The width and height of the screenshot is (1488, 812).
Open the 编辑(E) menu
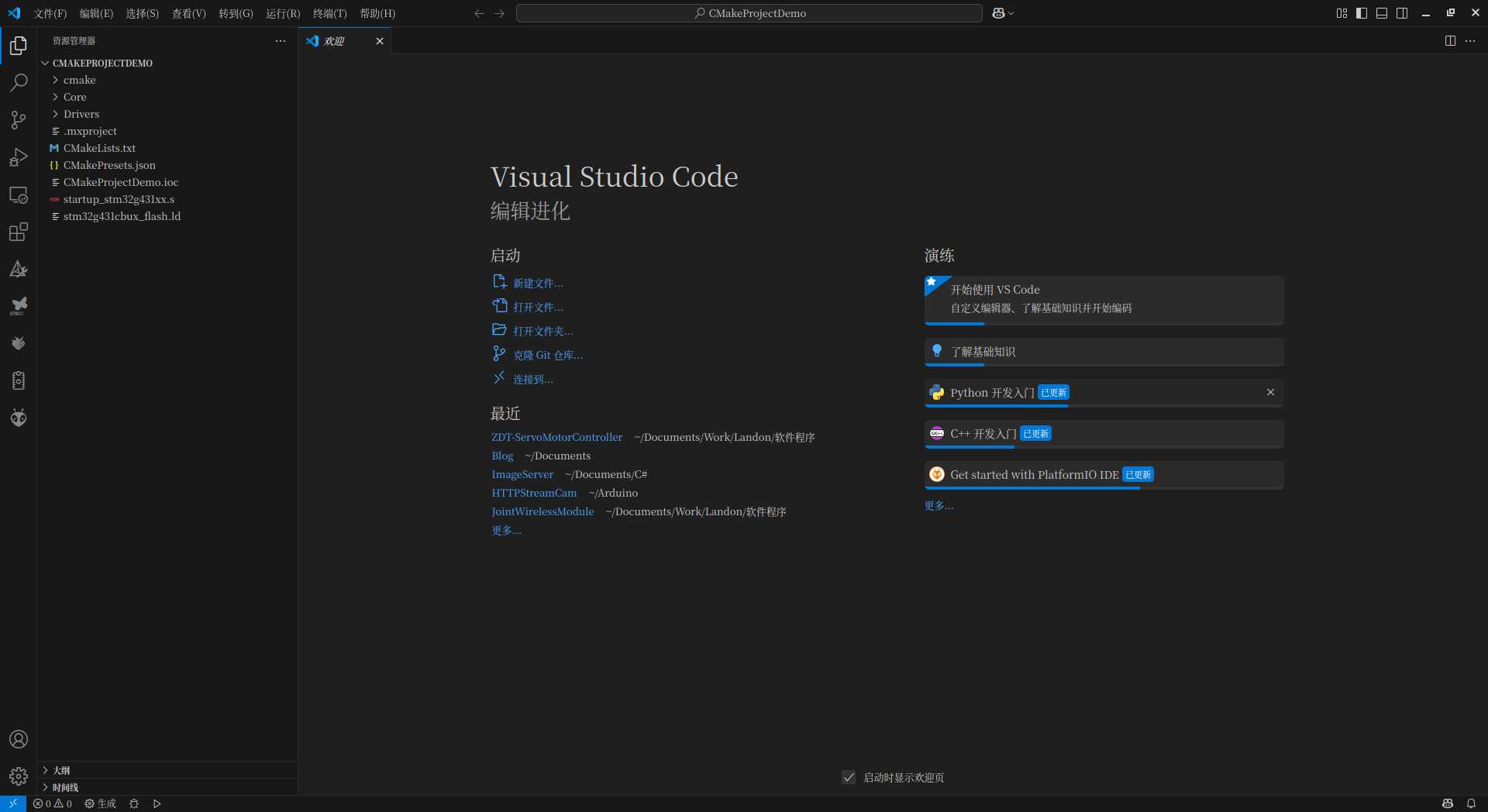[96, 13]
